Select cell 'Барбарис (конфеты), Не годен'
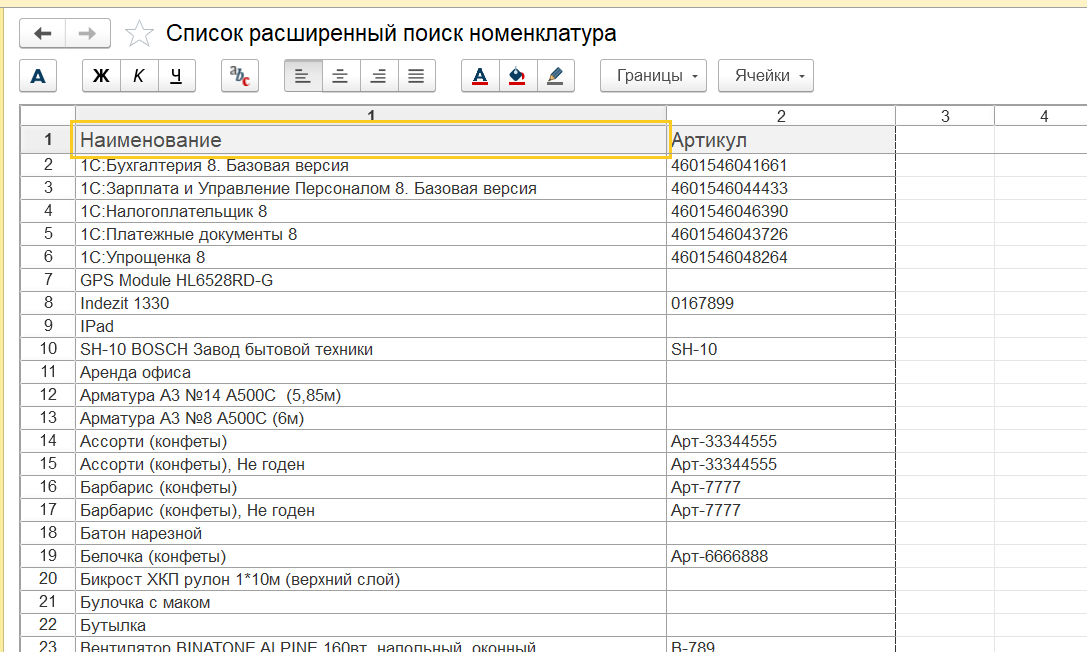 click(371, 509)
